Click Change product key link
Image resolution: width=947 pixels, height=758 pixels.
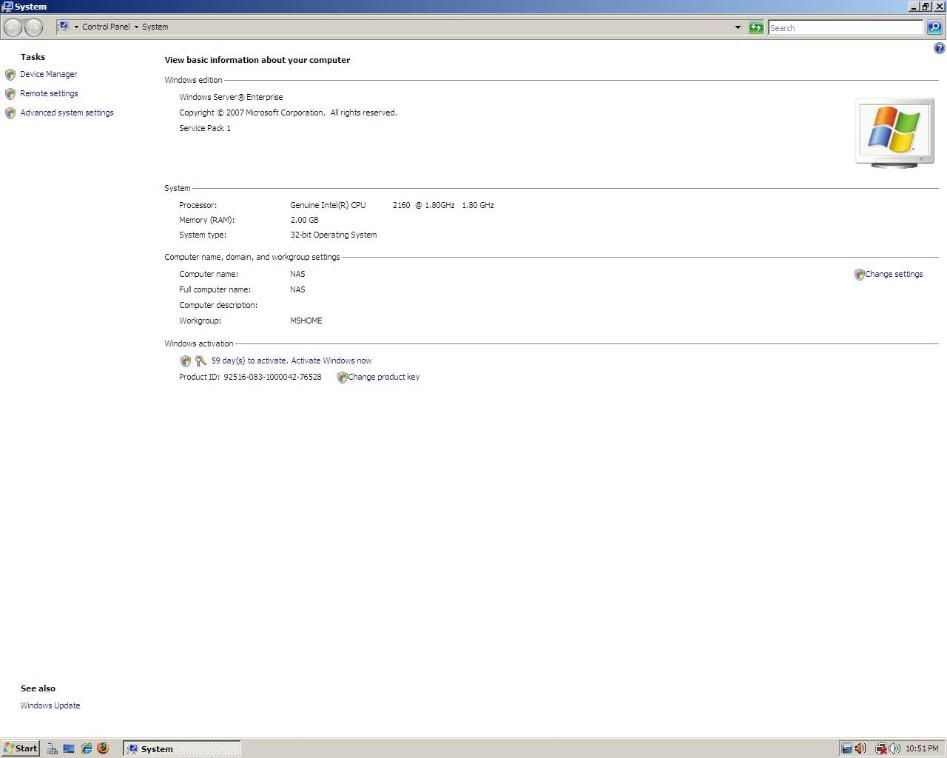tap(384, 377)
